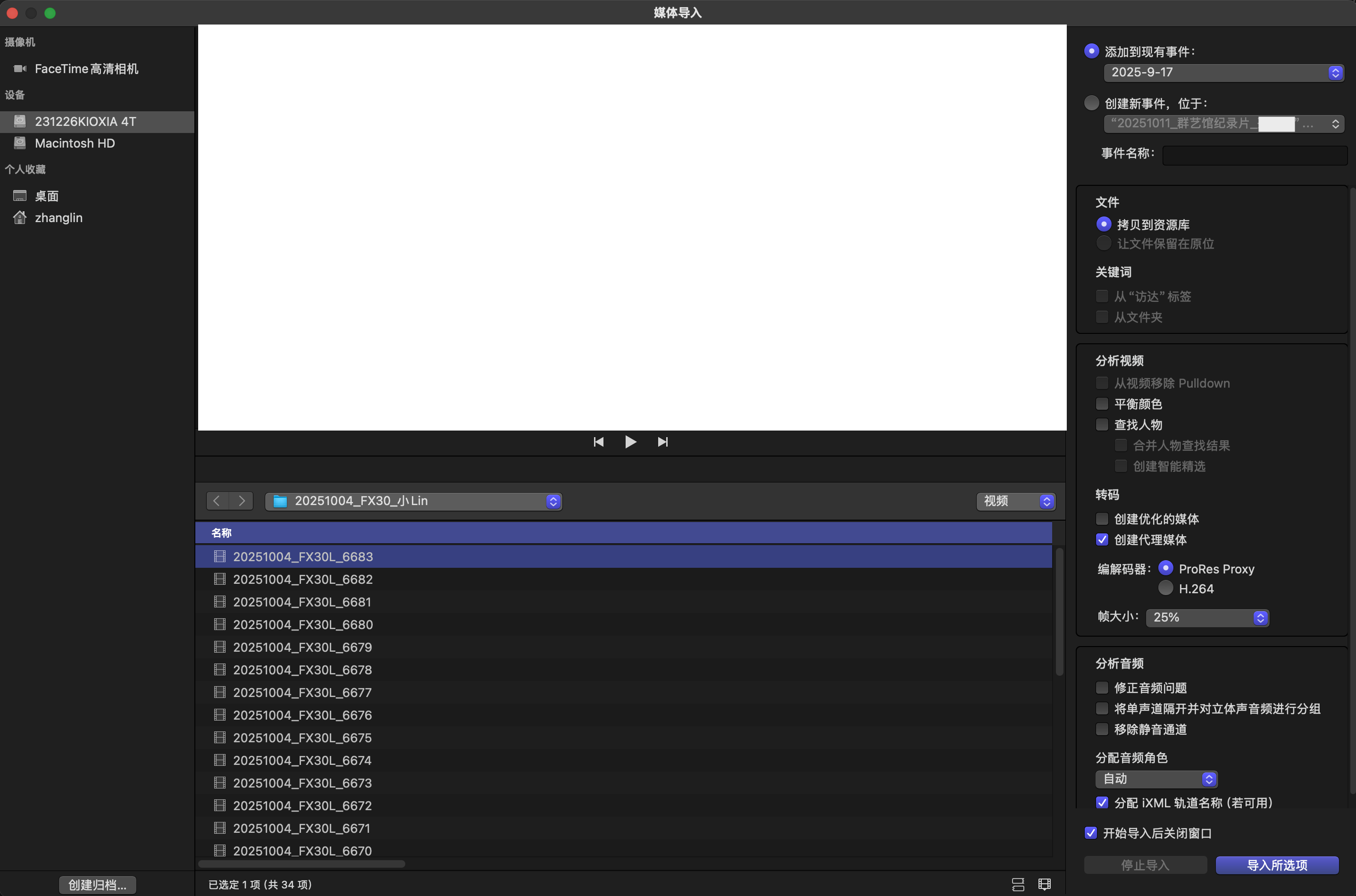Select H.264 codec radio button
This screenshot has width=1356, height=896.
pos(1165,588)
